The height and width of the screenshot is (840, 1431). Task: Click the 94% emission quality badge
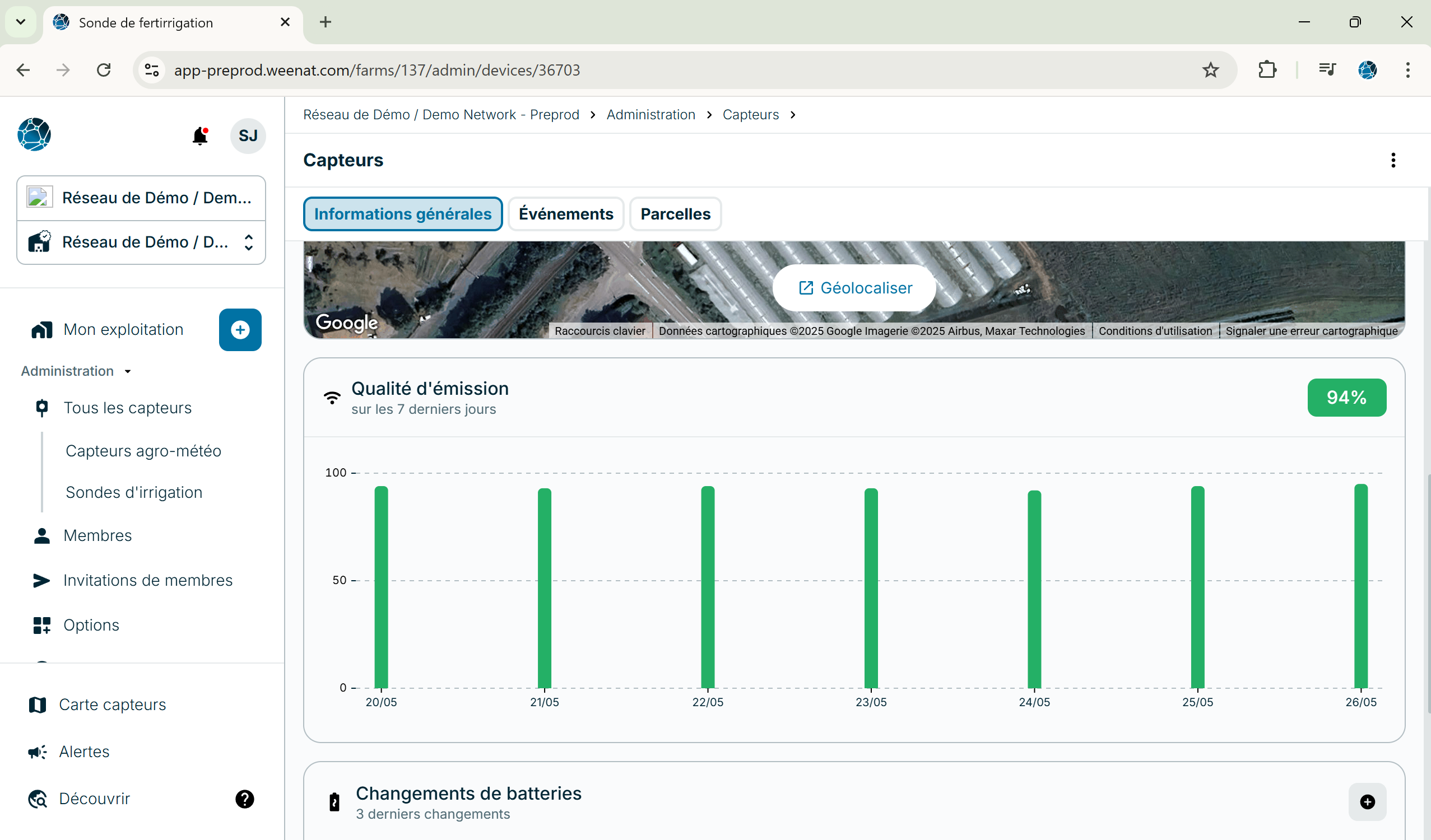click(1346, 397)
